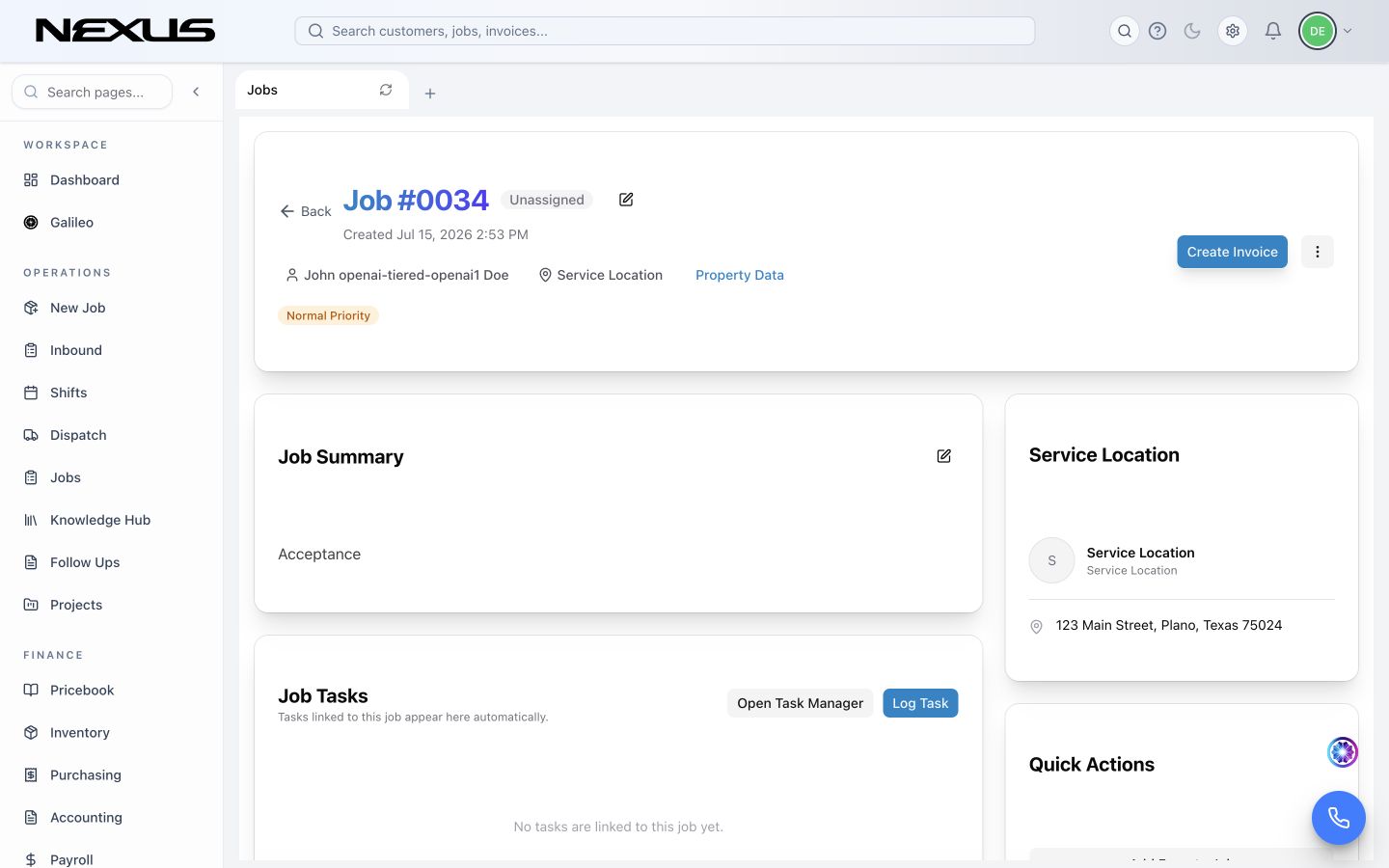Click the Nexus logo

click(x=125, y=31)
